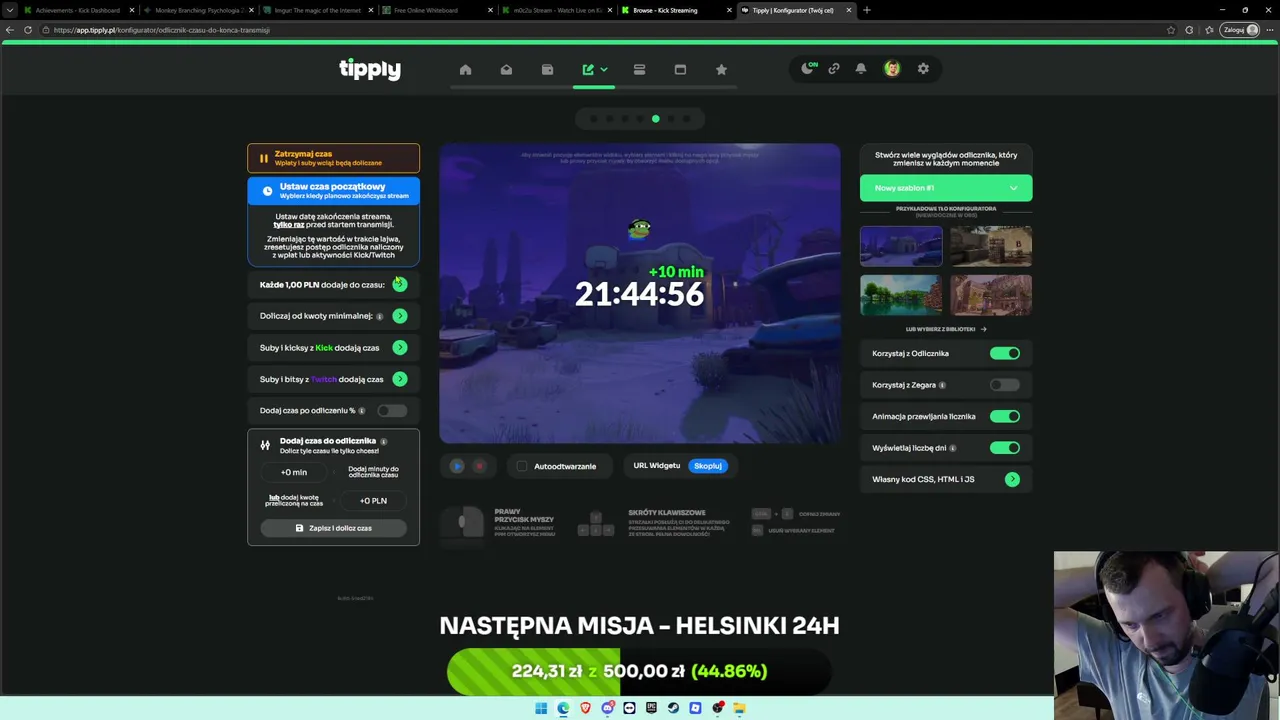Toggle Korzystaj z Odlicznika switch
The image size is (1280, 720).
(x=1005, y=353)
